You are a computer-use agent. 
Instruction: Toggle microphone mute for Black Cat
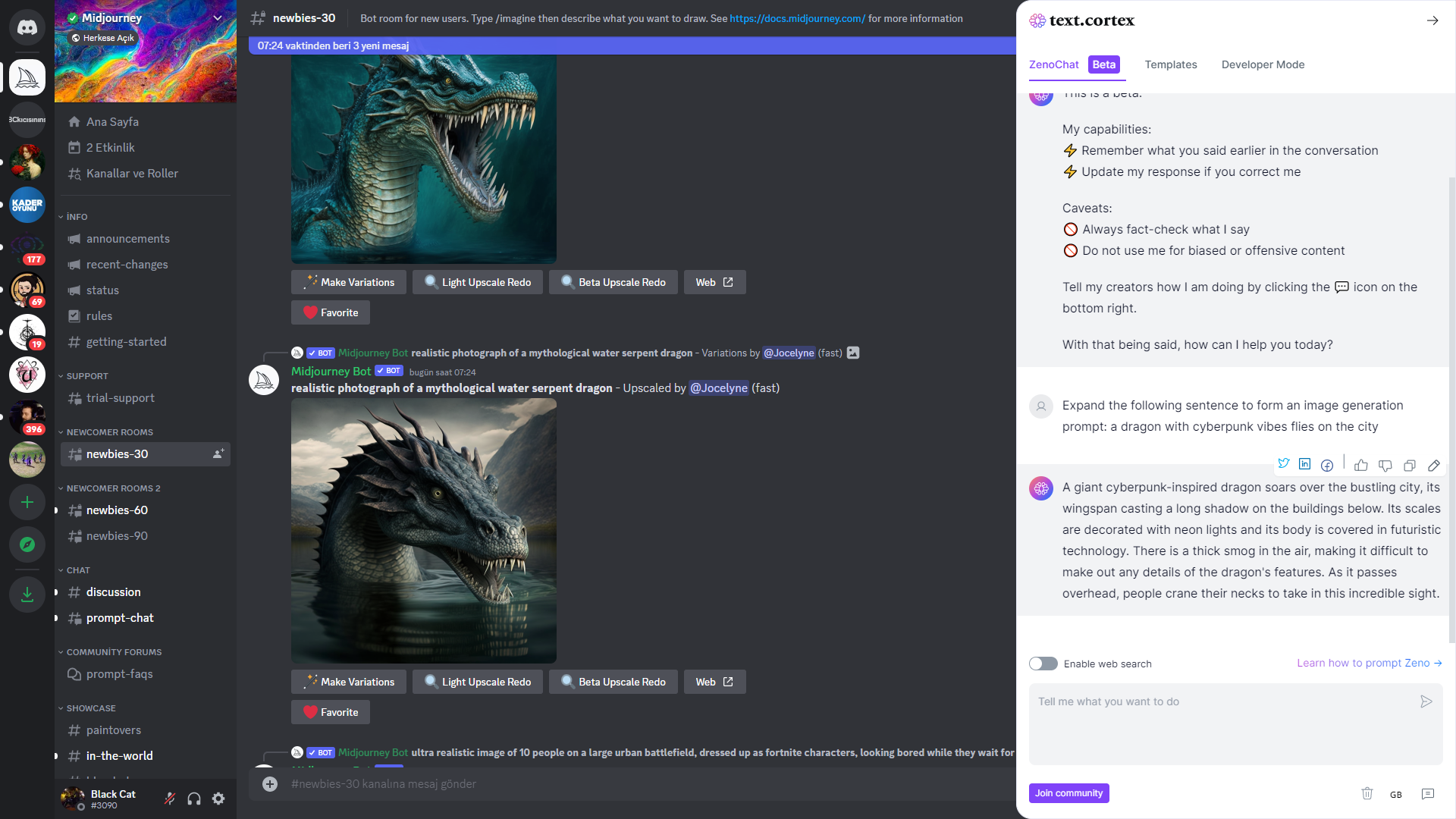tap(170, 799)
